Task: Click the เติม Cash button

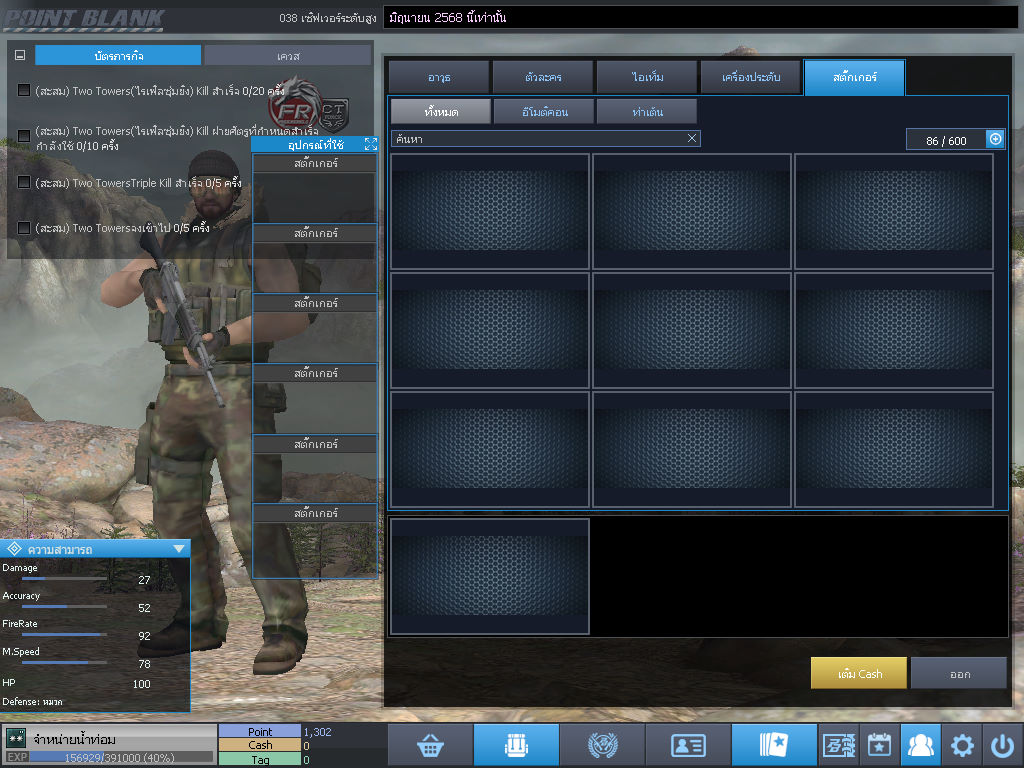Action: (x=859, y=673)
